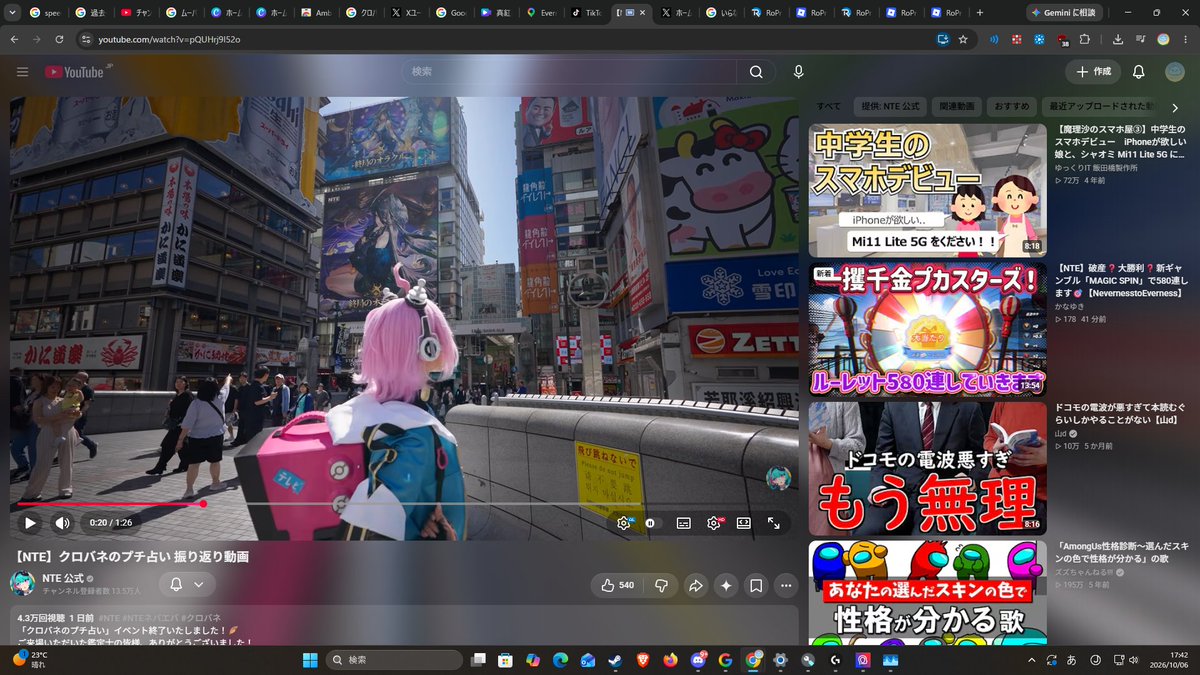Select the すべて filter chip

828,106
